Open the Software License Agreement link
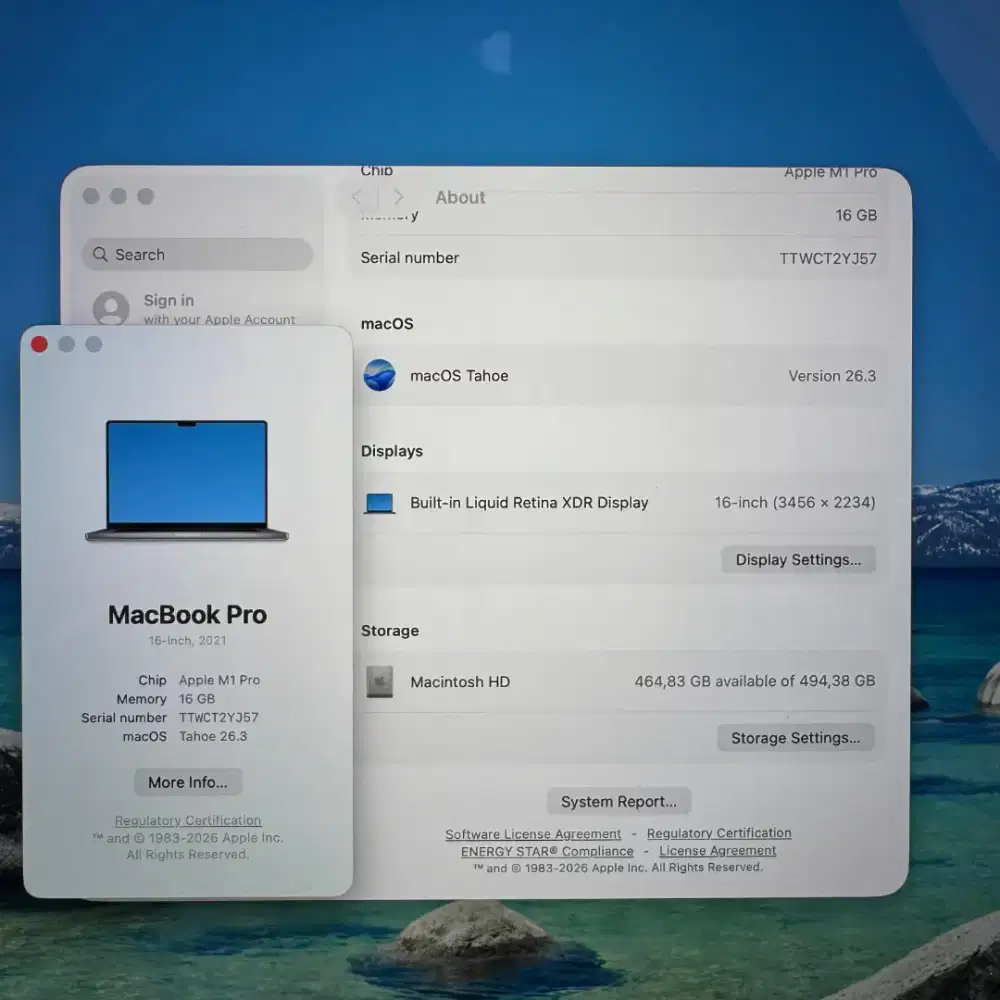 click(x=533, y=834)
